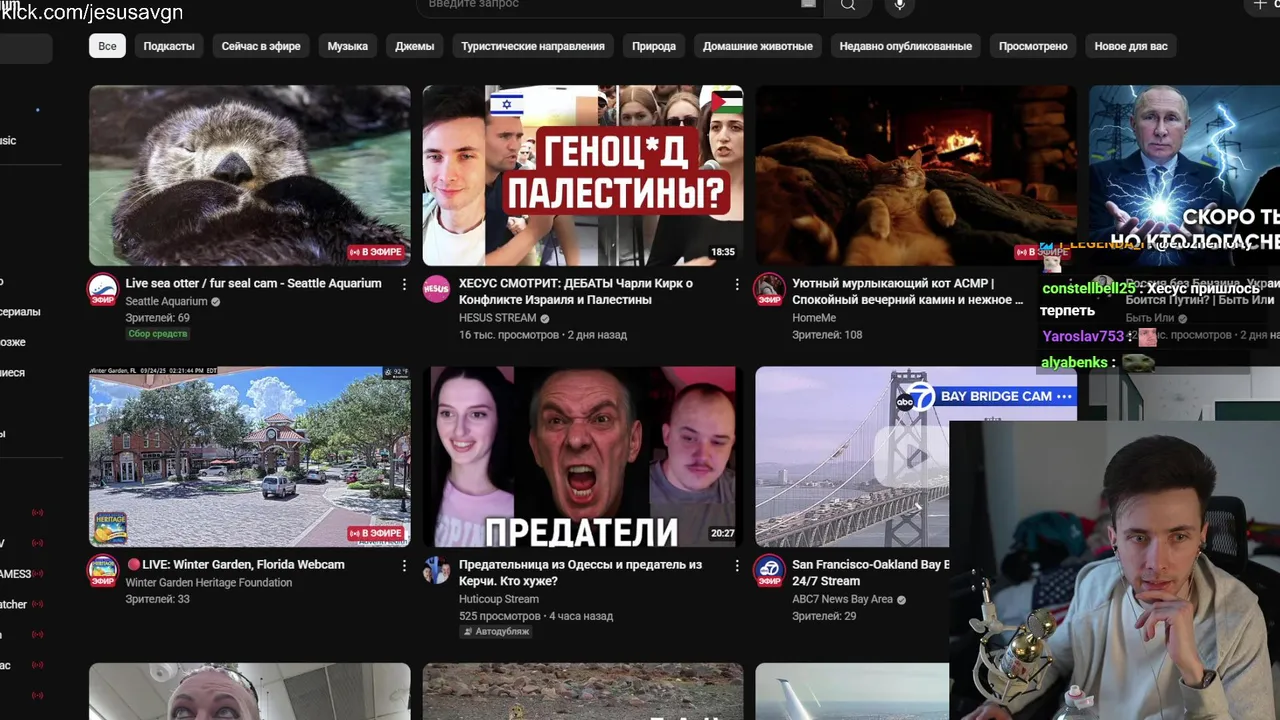The height and width of the screenshot is (720, 1280).
Task: Click the Зрителей: 29 viewer count
Action: click(824, 616)
